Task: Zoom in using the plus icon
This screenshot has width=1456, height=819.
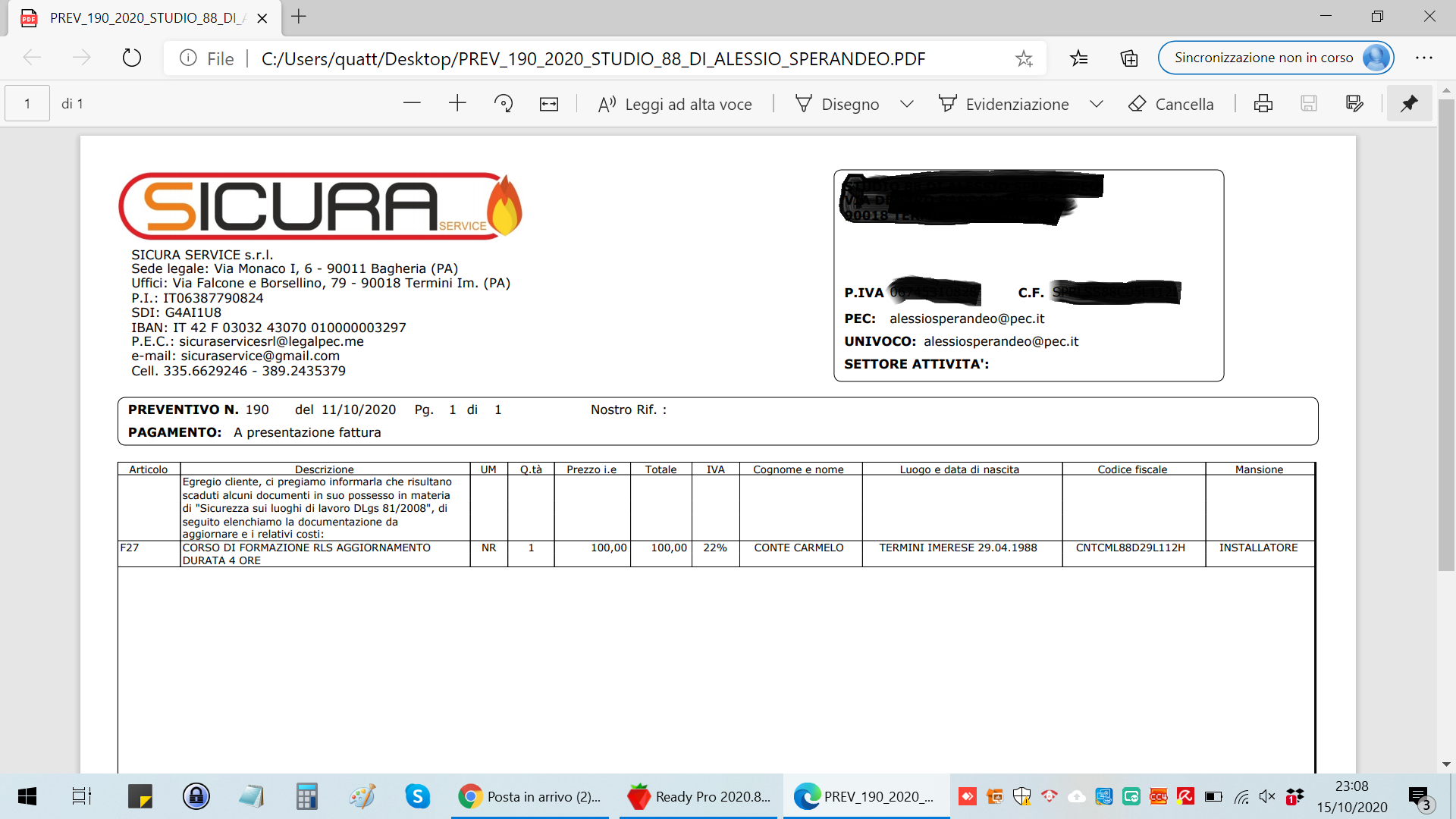Action: tap(457, 104)
